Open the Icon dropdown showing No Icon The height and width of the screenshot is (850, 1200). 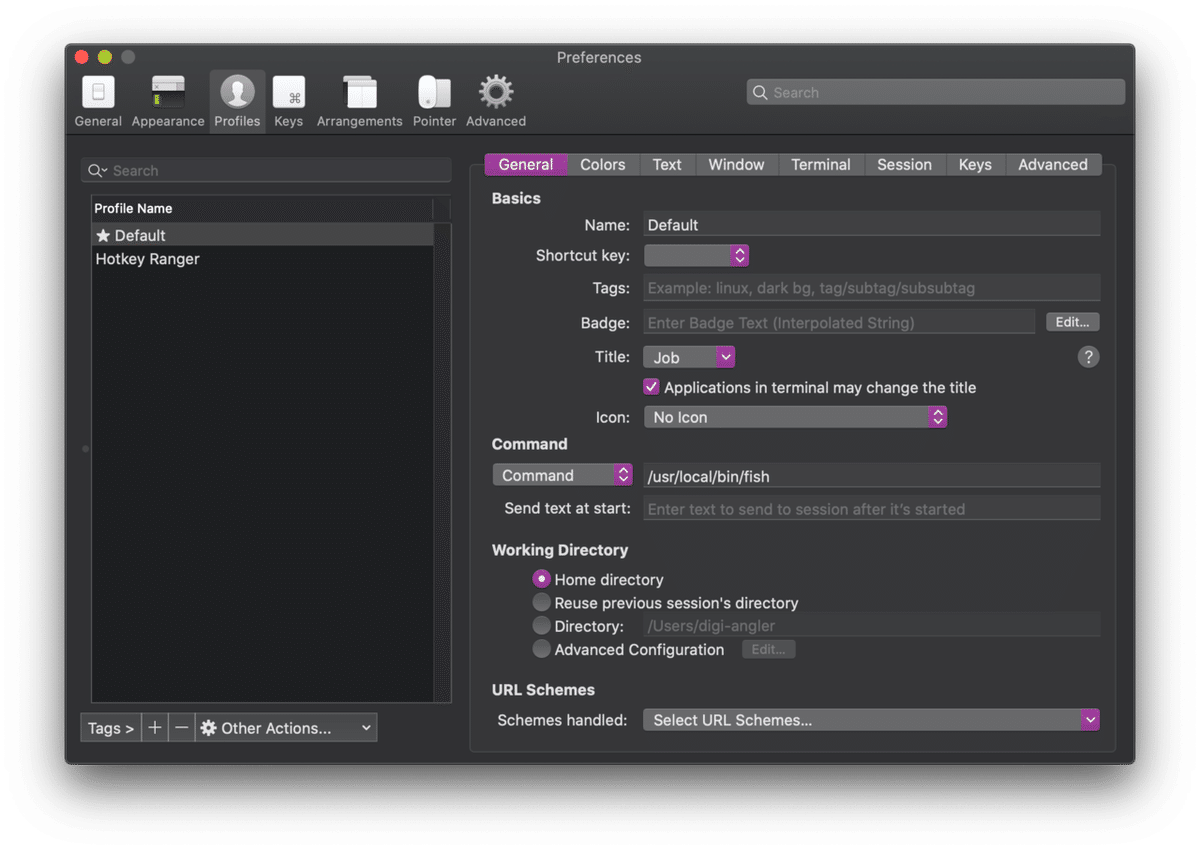click(x=795, y=417)
